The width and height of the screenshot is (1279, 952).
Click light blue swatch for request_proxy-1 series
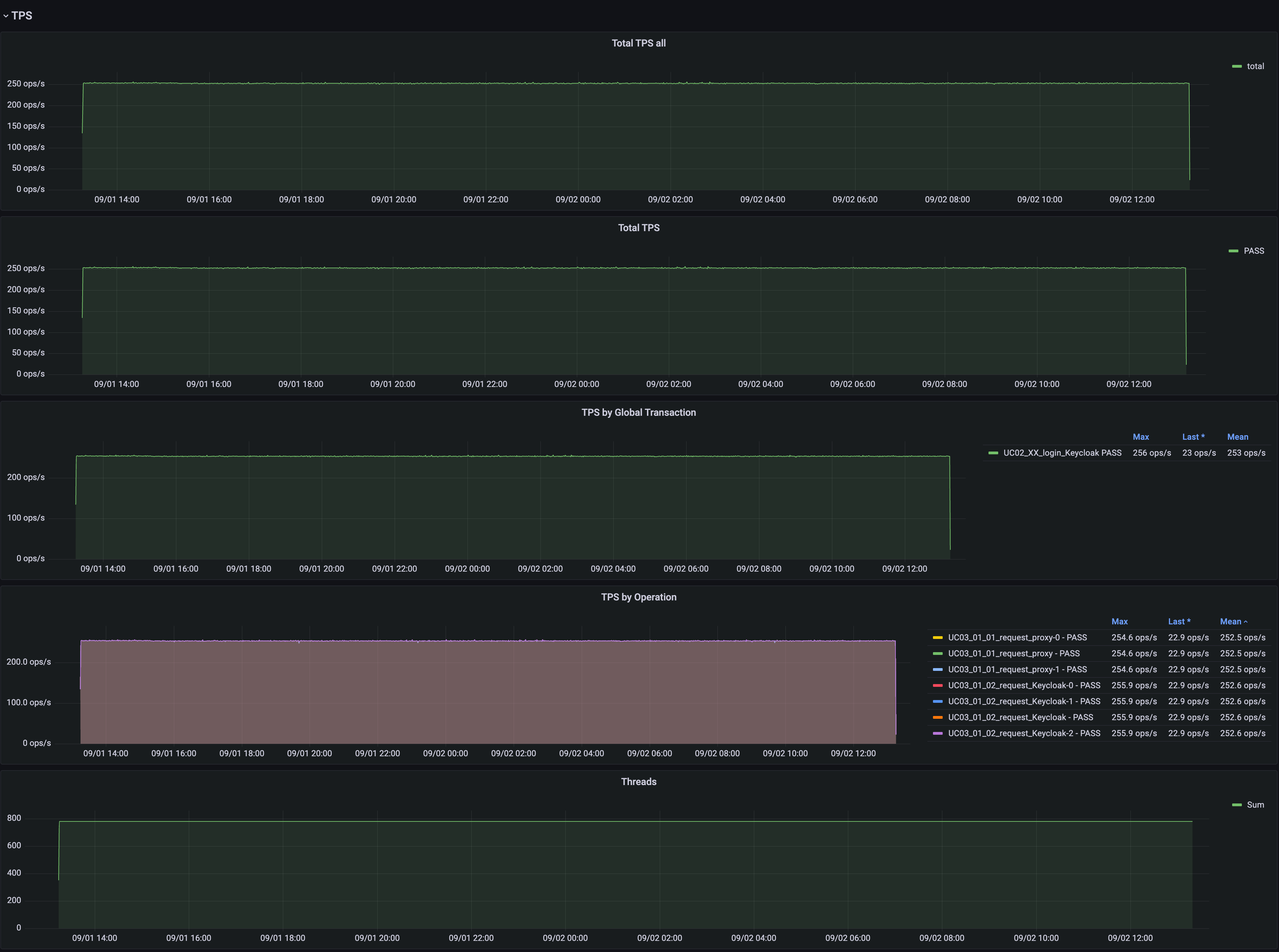tap(937, 669)
